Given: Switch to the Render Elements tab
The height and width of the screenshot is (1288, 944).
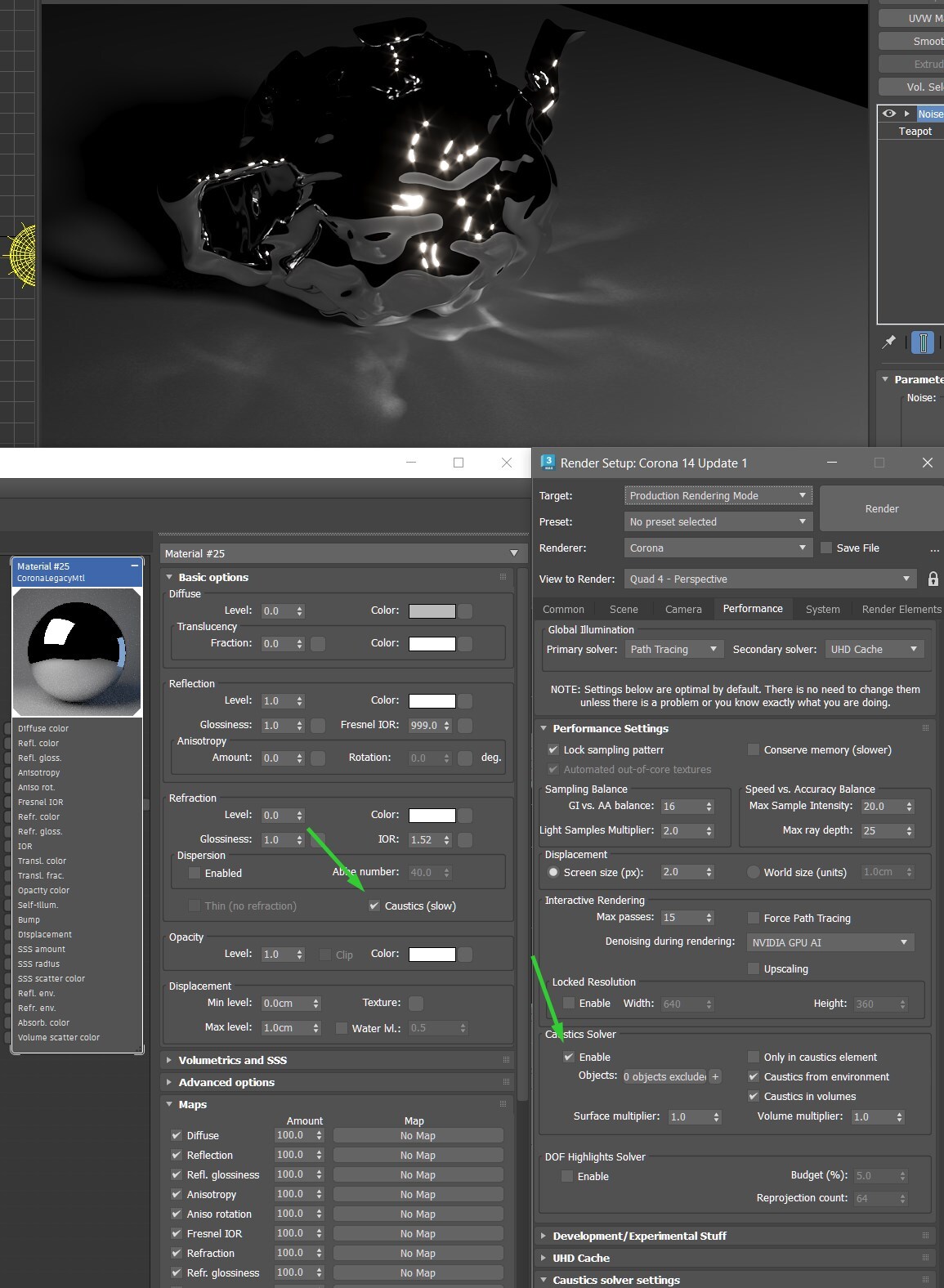Looking at the screenshot, I should tap(901, 609).
